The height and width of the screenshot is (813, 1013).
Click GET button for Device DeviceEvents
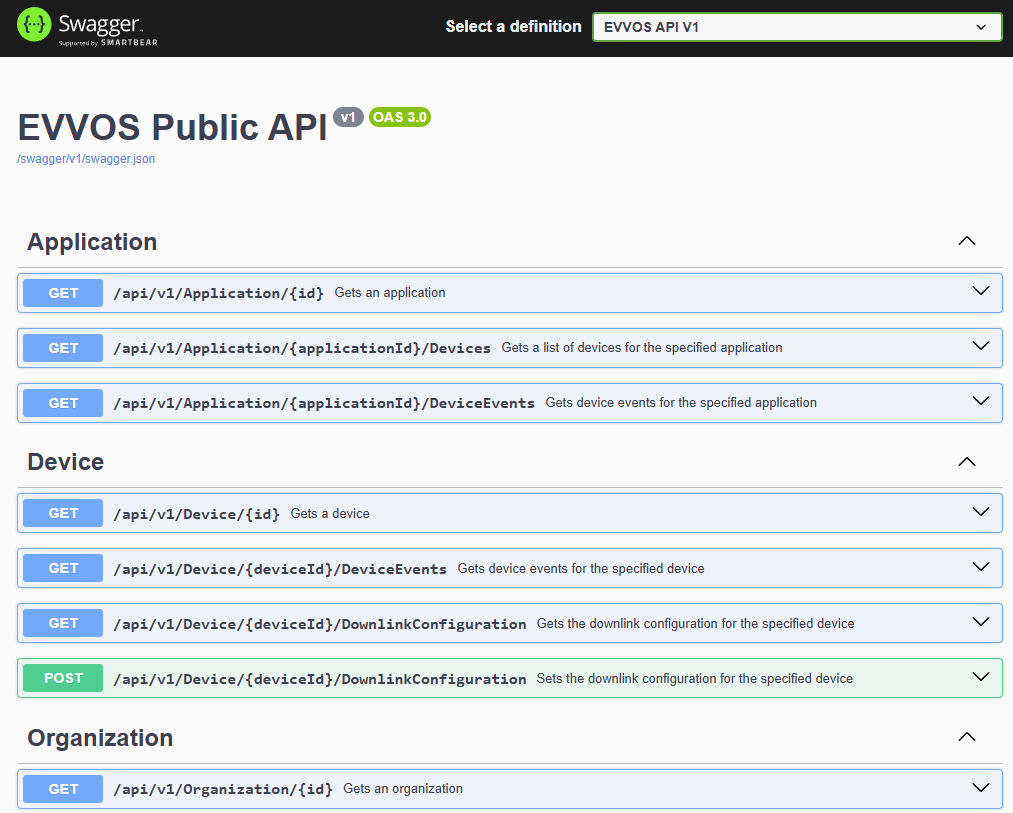pos(63,568)
